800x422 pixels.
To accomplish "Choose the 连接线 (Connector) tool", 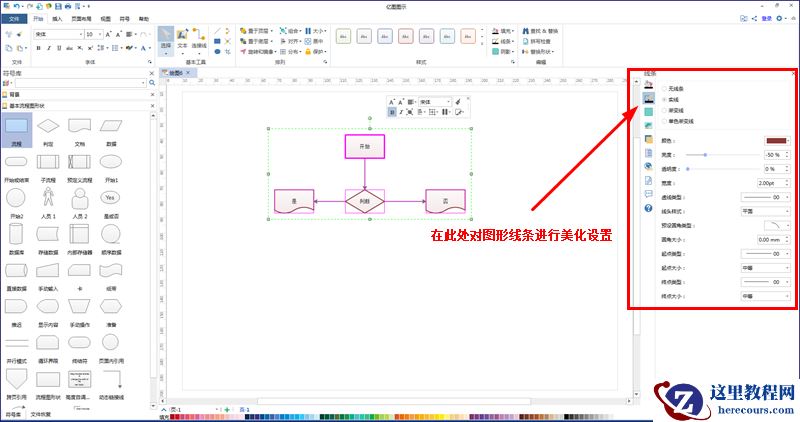I will (199, 40).
